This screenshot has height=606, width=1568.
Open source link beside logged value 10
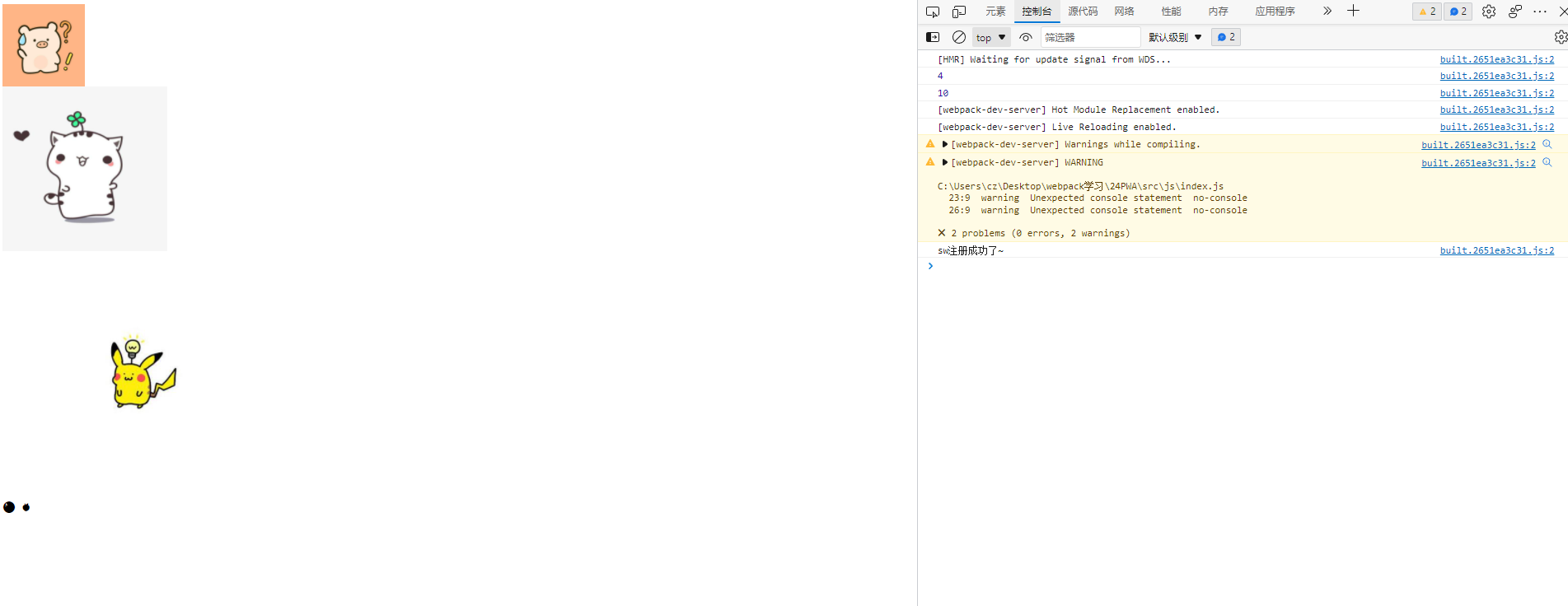tap(1497, 93)
